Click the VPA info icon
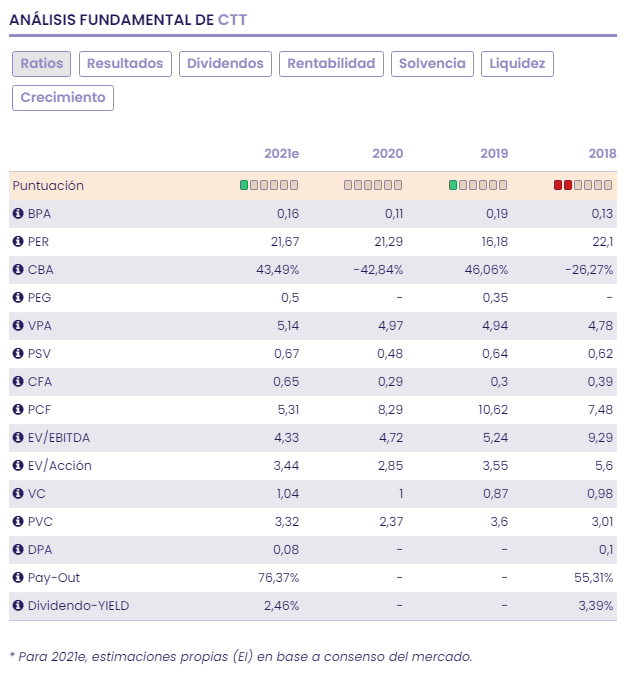624x673 pixels. (17, 326)
